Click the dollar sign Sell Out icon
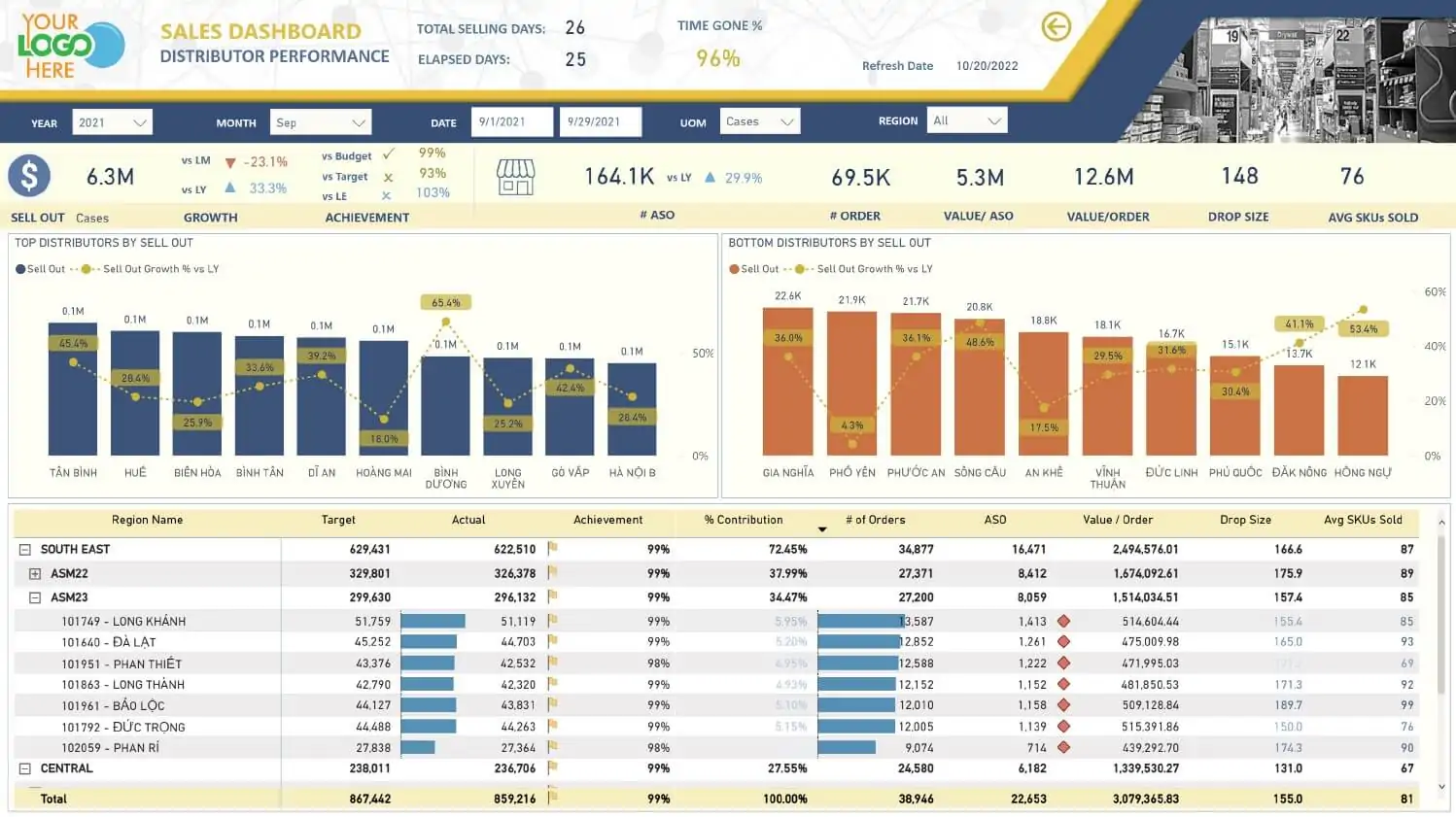 pos(29,177)
